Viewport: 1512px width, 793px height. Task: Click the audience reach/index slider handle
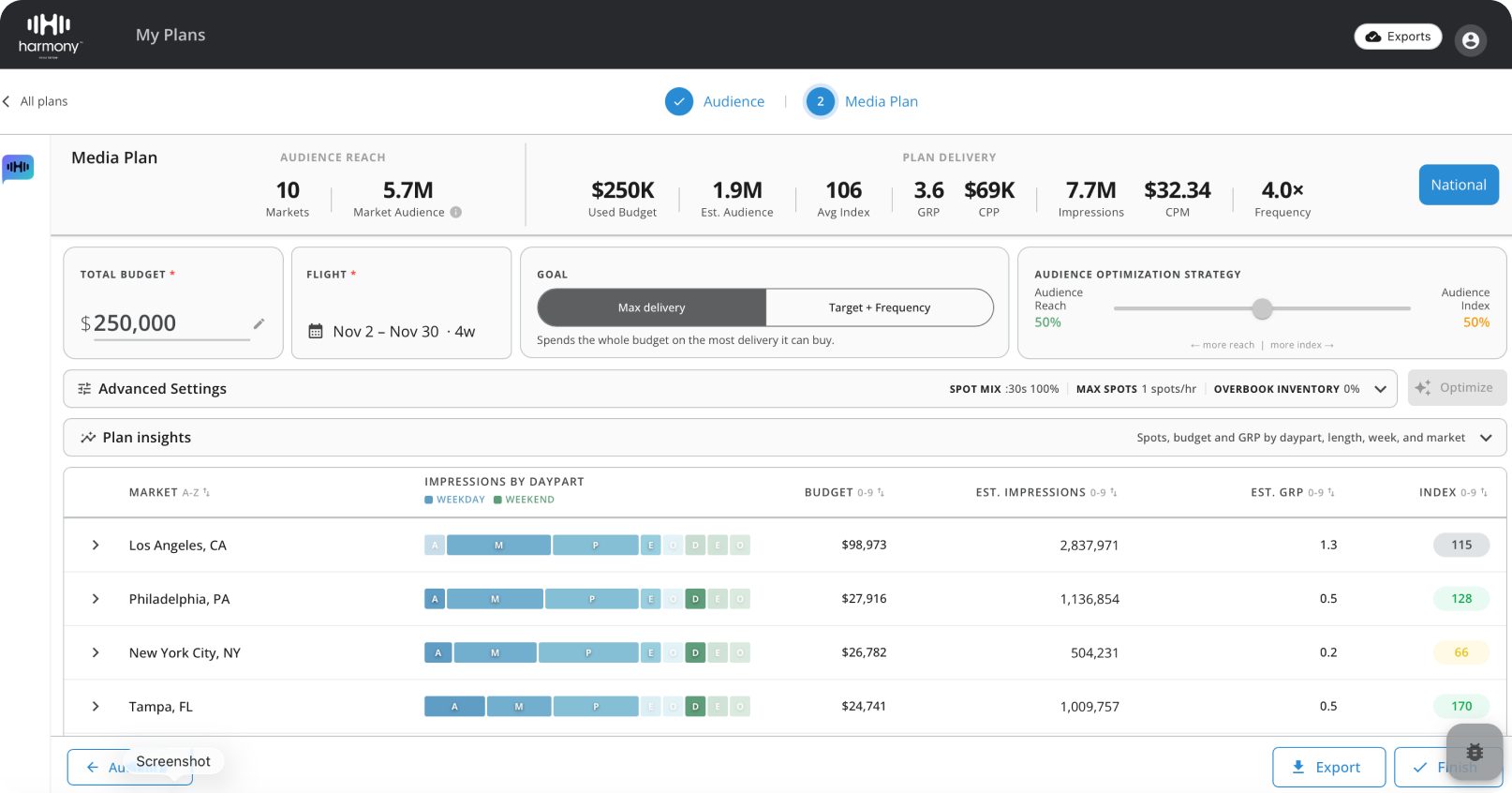pyautogui.click(x=1263, y=308)
